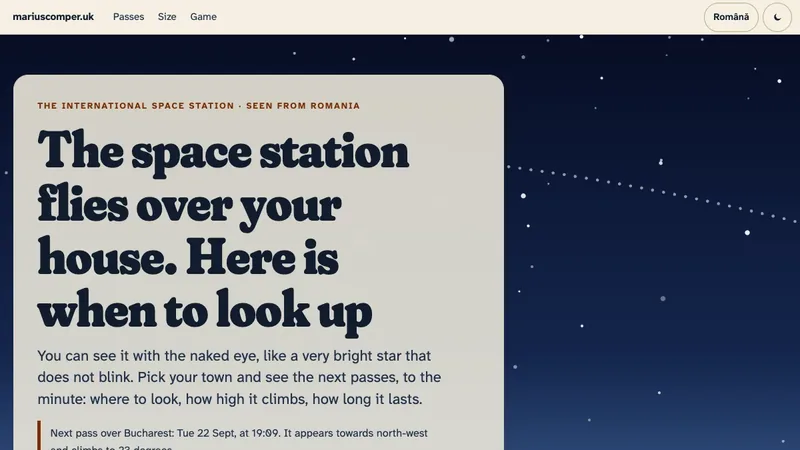This screenshot has width=800, height=450.
Task: Switch the language to Română
Action: click(x=731, y=17)
